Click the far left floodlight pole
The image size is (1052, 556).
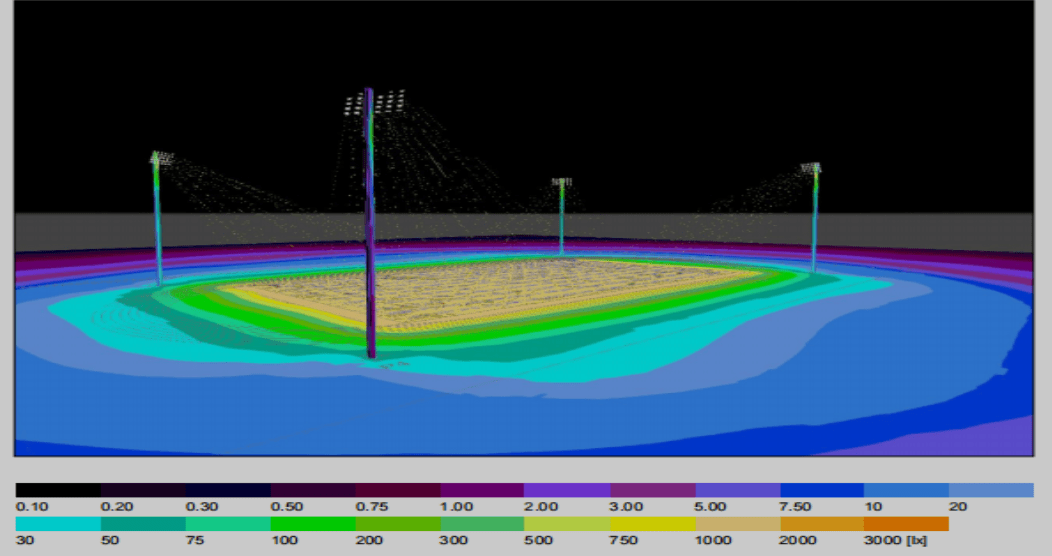[x=158, y=225]
